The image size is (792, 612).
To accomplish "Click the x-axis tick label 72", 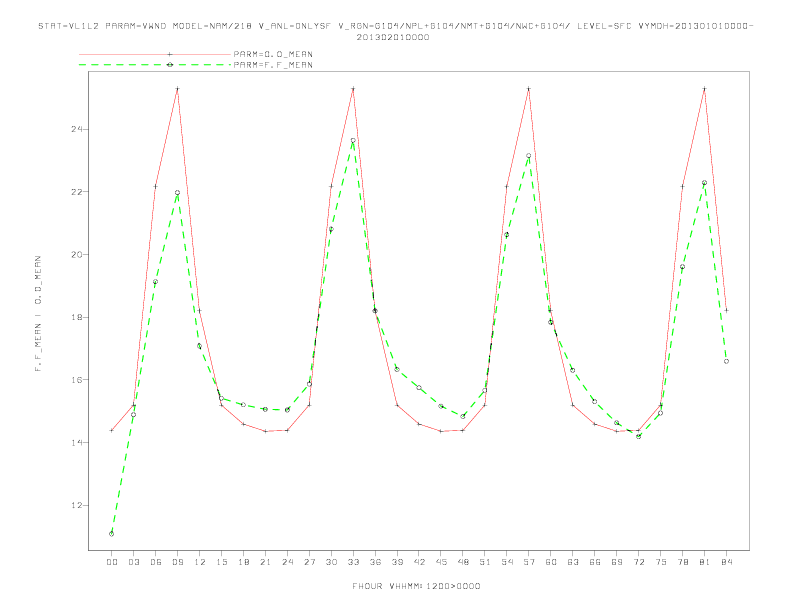I will [x=638, y=562].
